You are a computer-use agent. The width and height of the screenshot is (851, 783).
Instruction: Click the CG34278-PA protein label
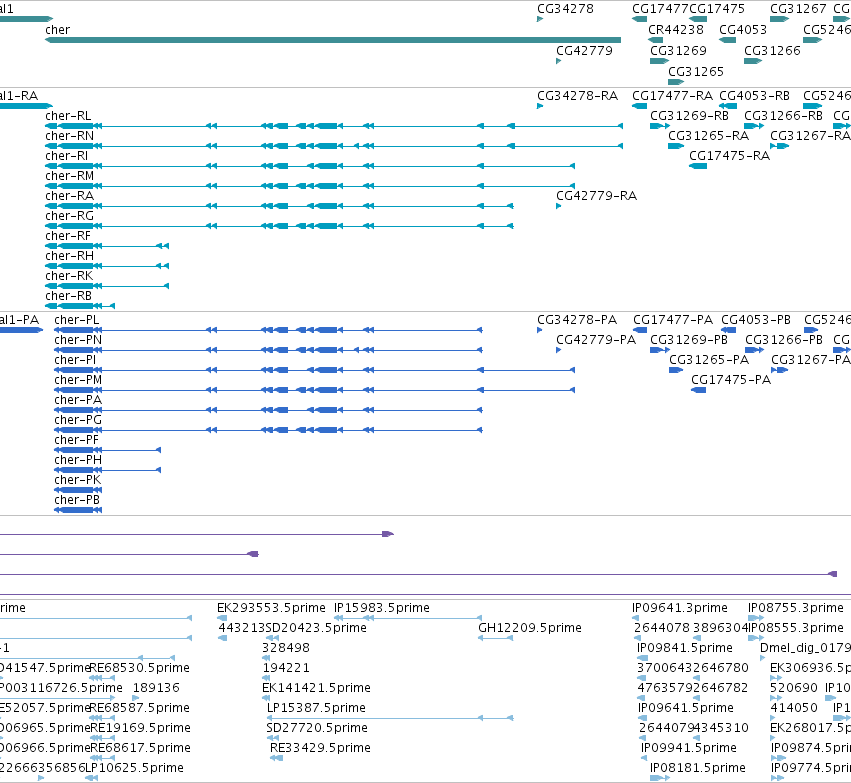point(577,320)
